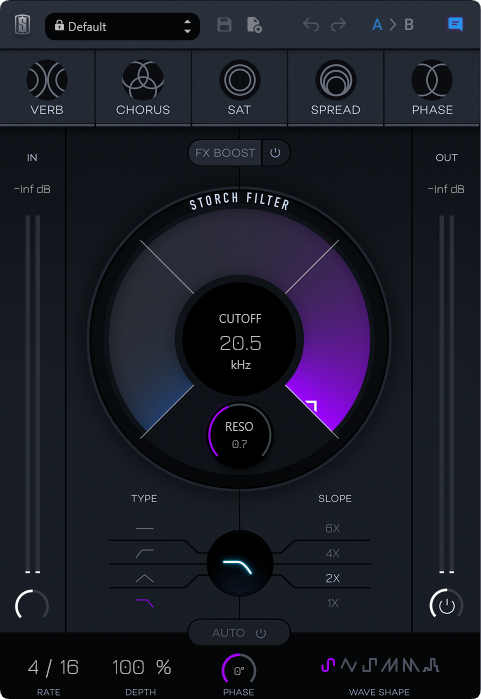This screenshot has height=699, width=481.
Task: Select the VERB effect module
Action: coord(47,88)
